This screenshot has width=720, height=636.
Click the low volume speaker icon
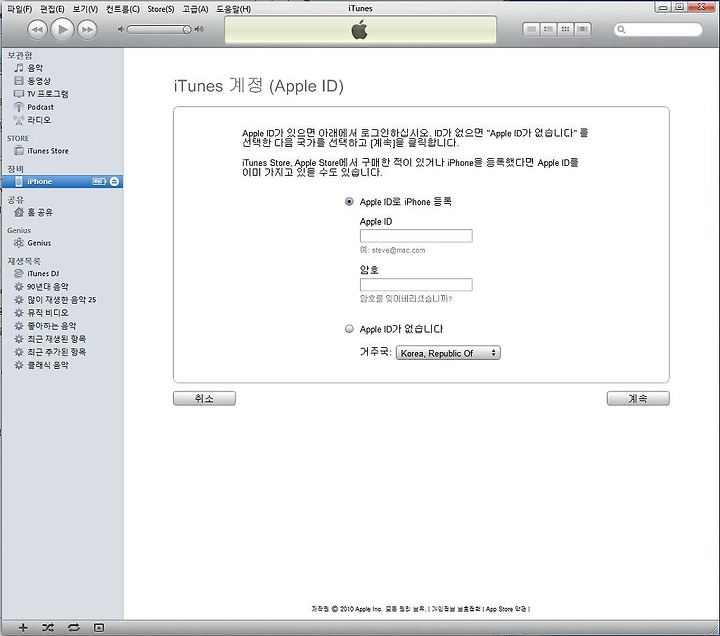click(121, 29)
